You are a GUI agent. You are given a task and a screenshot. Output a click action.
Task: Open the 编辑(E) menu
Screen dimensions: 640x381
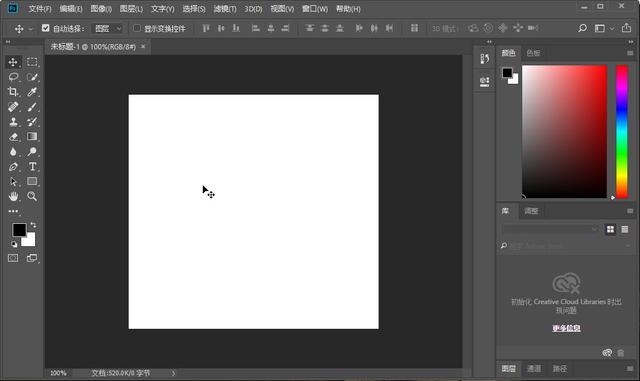click(71, 9)
